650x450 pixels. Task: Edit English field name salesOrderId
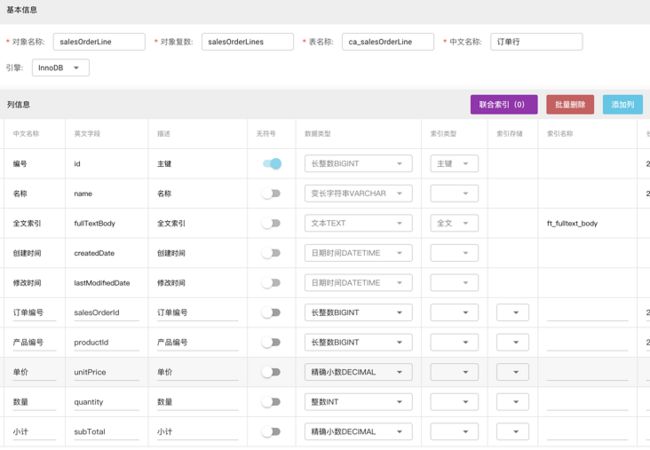(107, 313)
